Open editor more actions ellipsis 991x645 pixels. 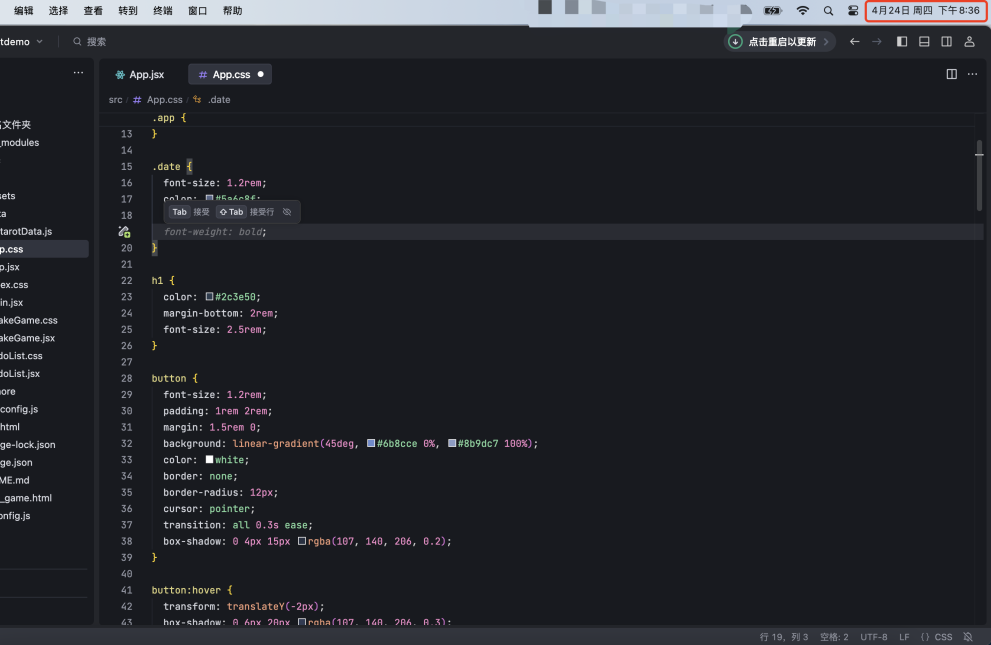972,74
